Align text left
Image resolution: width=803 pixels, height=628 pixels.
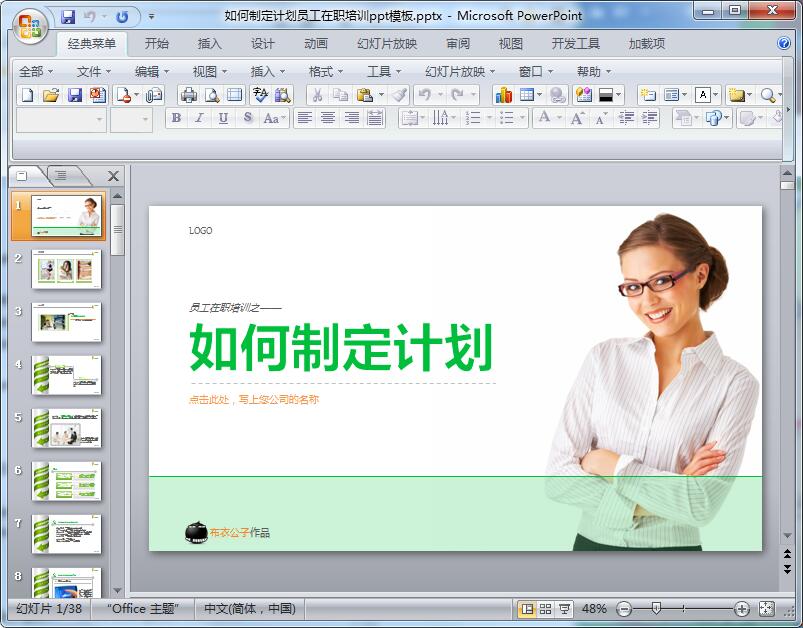305,118
